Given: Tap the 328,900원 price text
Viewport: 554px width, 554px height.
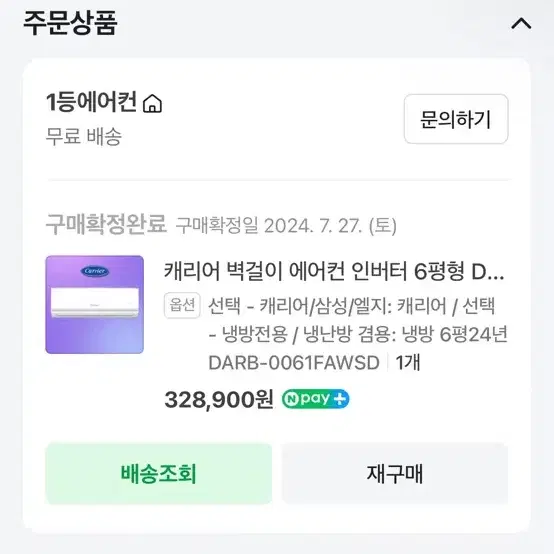Looking at the screenshot, I should click(219, 400).
